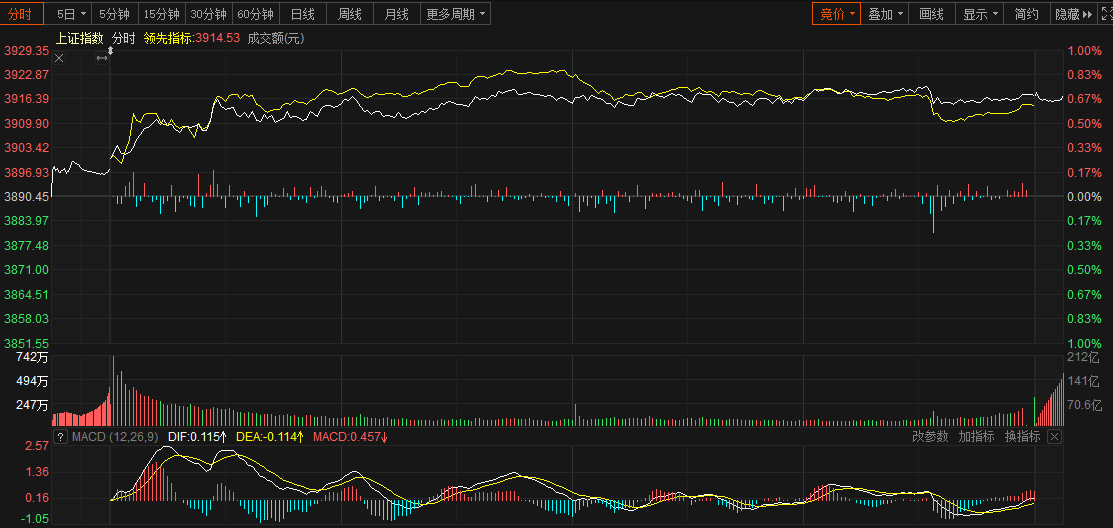Switch to 周线 weekly chart
Viewport: 1113px width, 528px height.
(x=349, y=14)
